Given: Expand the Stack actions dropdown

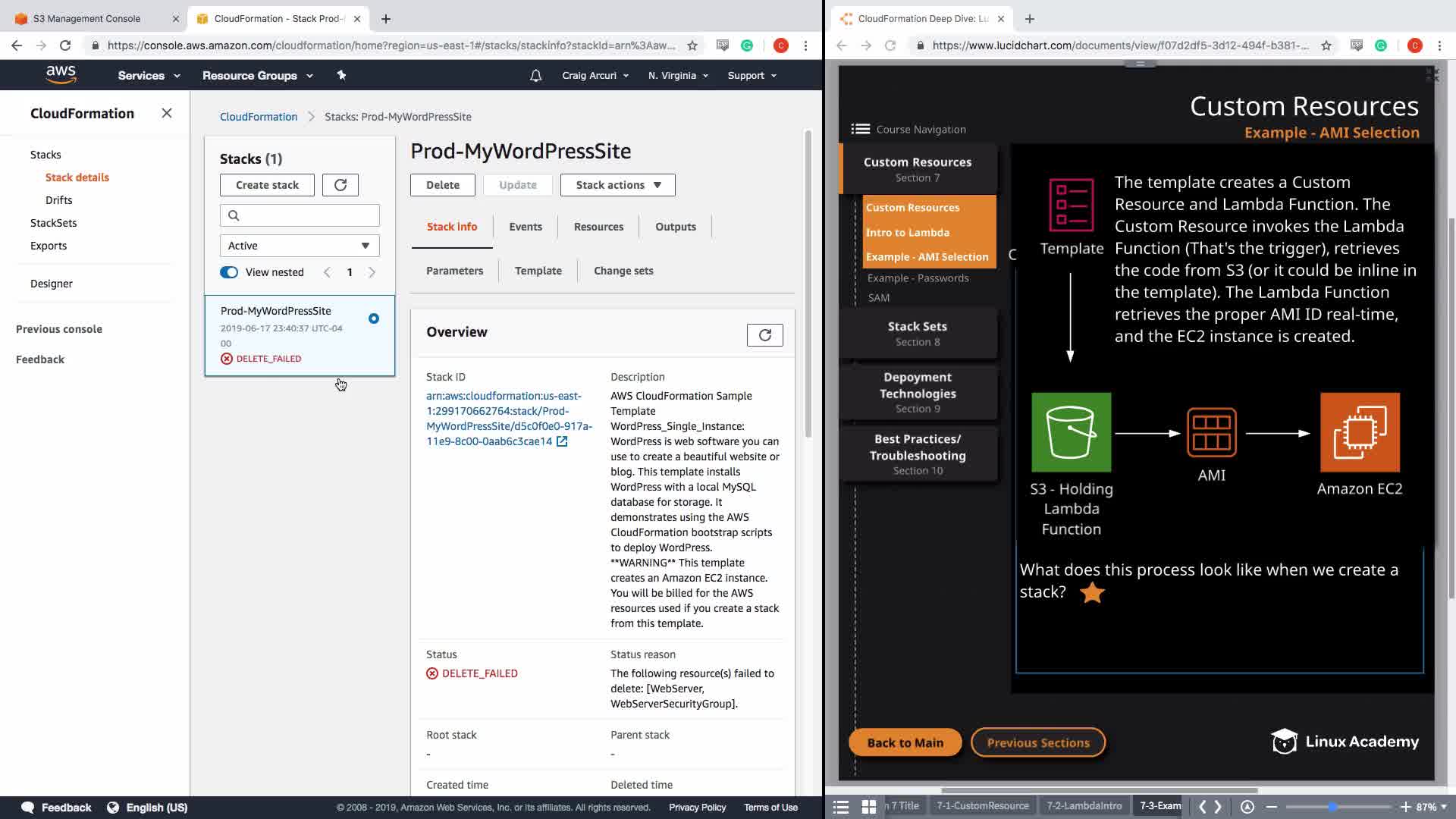Looking at the screenshot, I should click(x=617, y=185).
